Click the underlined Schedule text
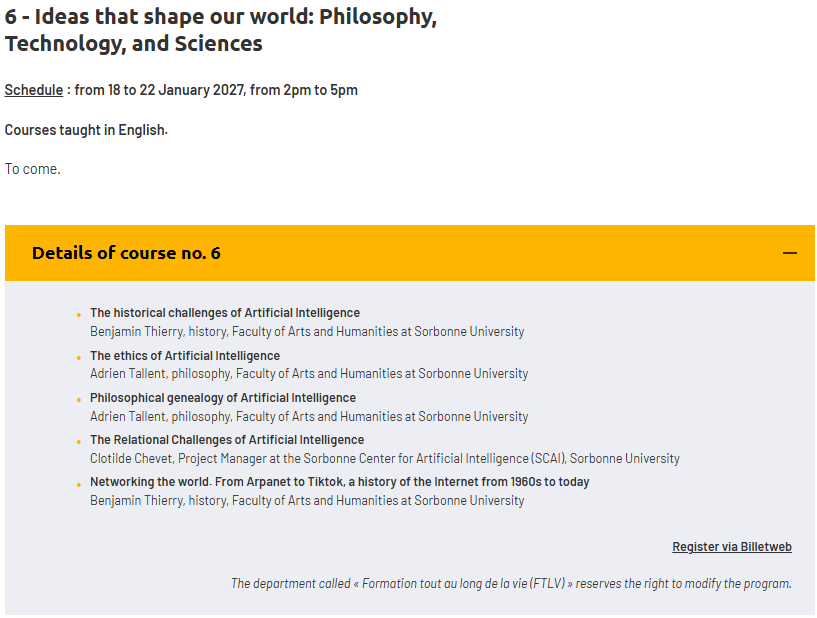This screenshot has height=618, width=817. (x=34, y=90)
